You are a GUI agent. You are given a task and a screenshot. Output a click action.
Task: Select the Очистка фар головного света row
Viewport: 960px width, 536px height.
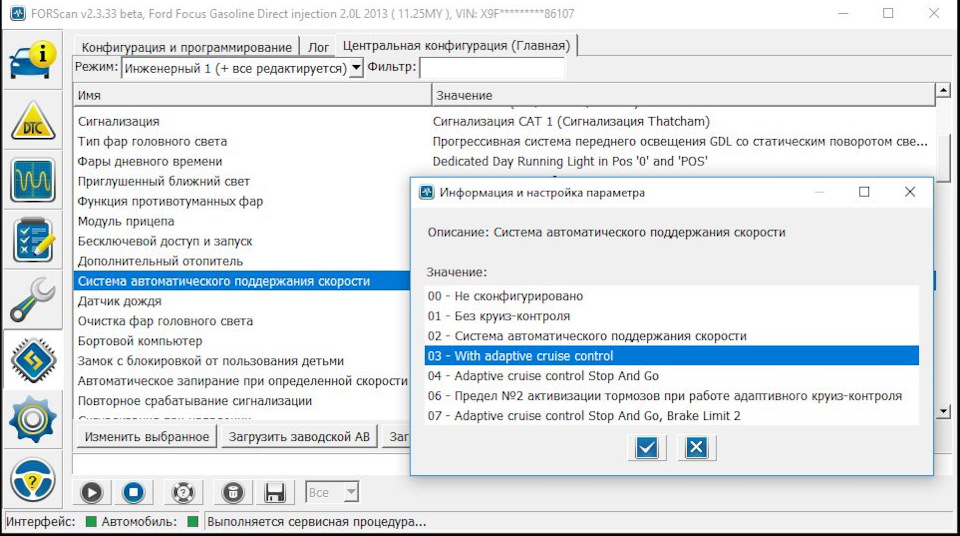point(242,321)
